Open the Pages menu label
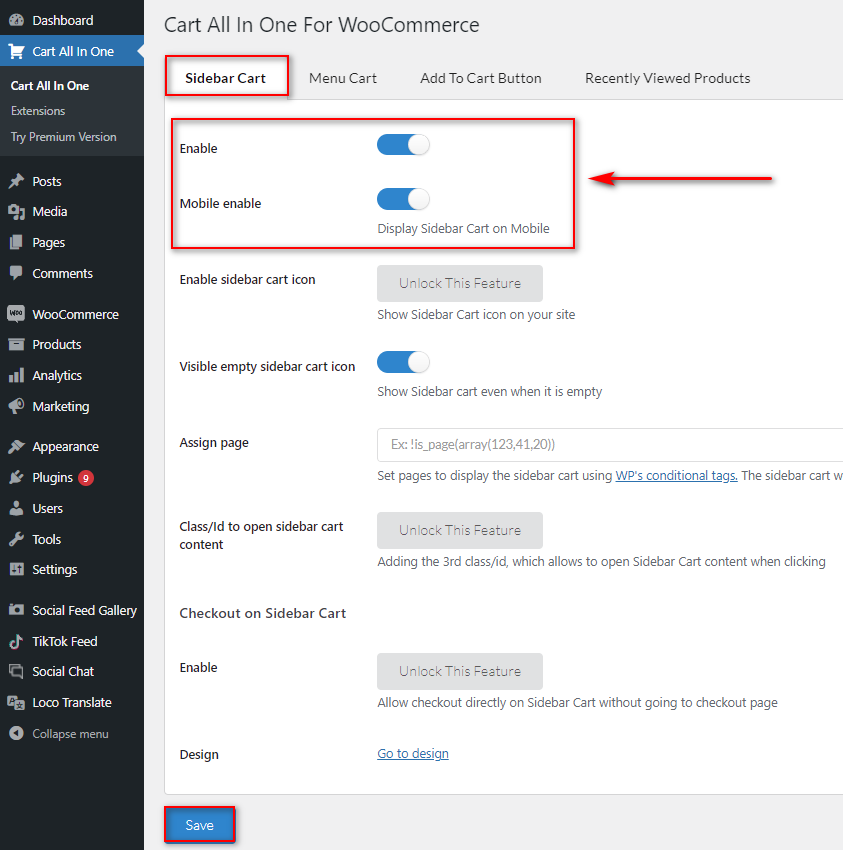The image size is (843, 850). pyautogui.click(x=48, y=243)
